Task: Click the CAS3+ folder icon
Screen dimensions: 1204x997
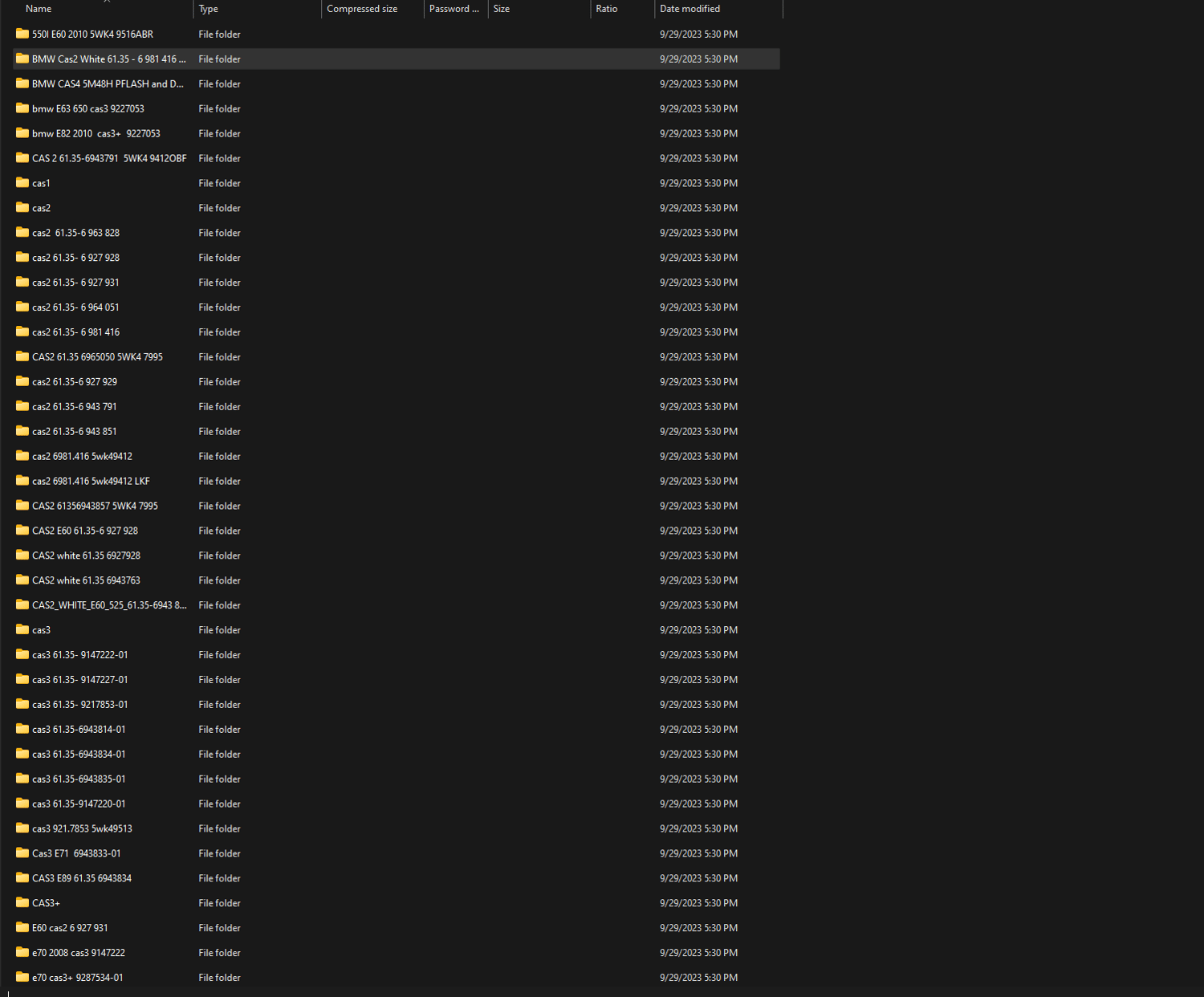Action: [22, 903]
